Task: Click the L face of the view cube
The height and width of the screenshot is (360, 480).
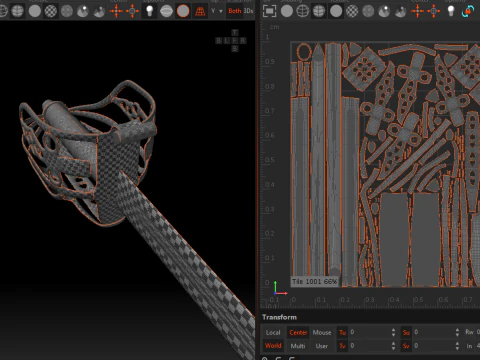Action: [227, 40]
